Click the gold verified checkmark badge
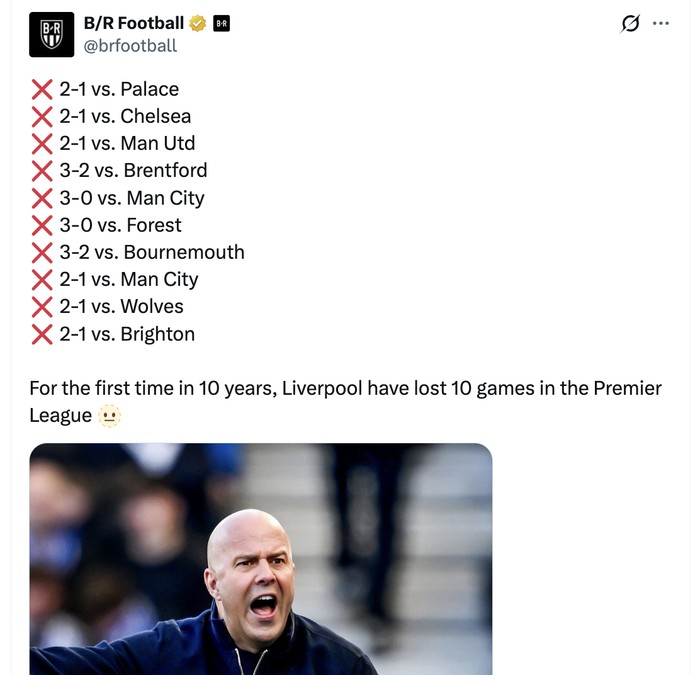This screenshot has height=675, width=700. click(198, 23)
